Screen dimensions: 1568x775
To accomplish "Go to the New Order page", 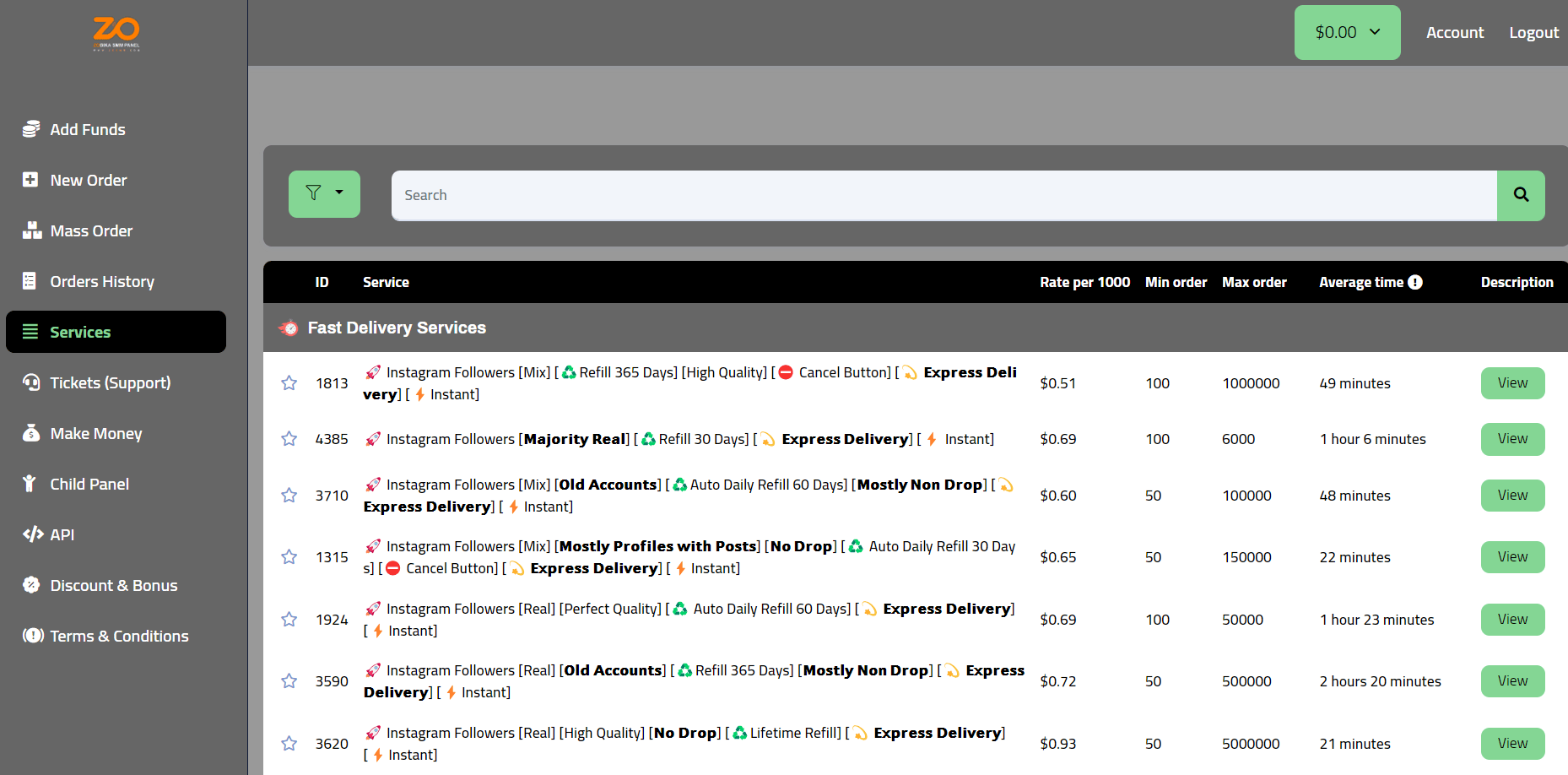I will click(x=88, y=180).
